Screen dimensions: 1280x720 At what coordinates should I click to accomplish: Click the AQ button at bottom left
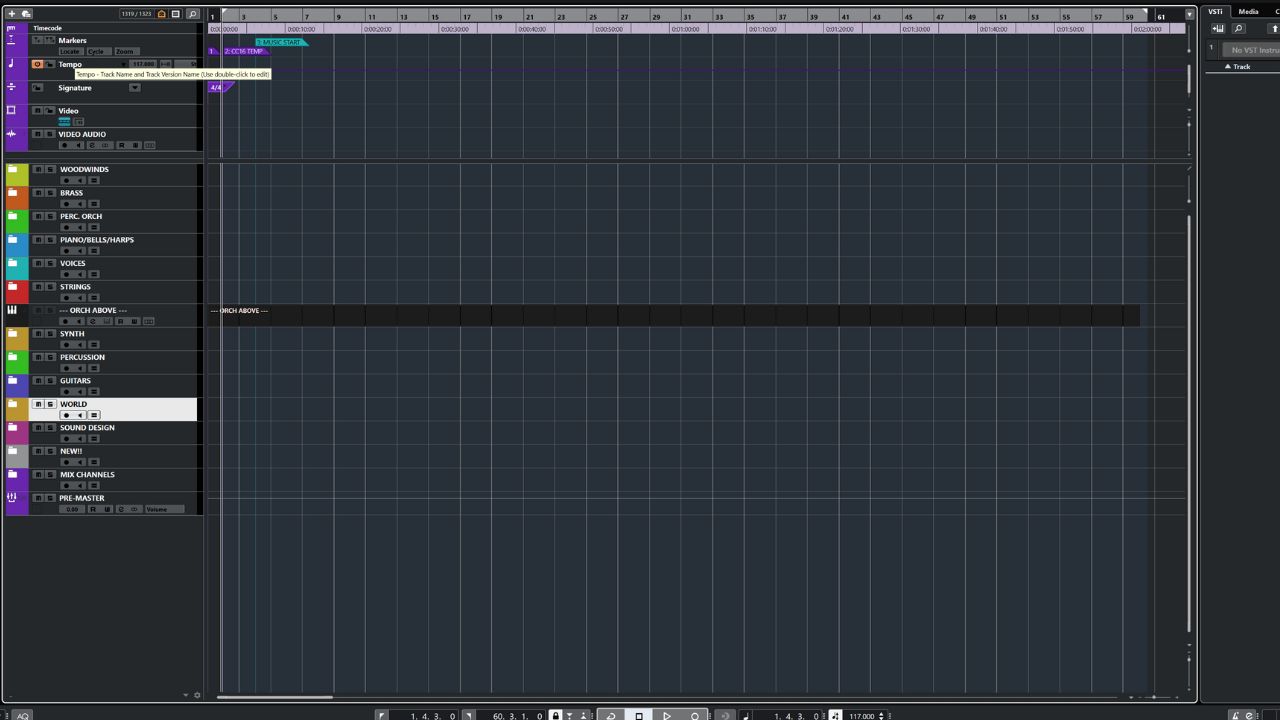pyautogui.click(x=23, y=715)
